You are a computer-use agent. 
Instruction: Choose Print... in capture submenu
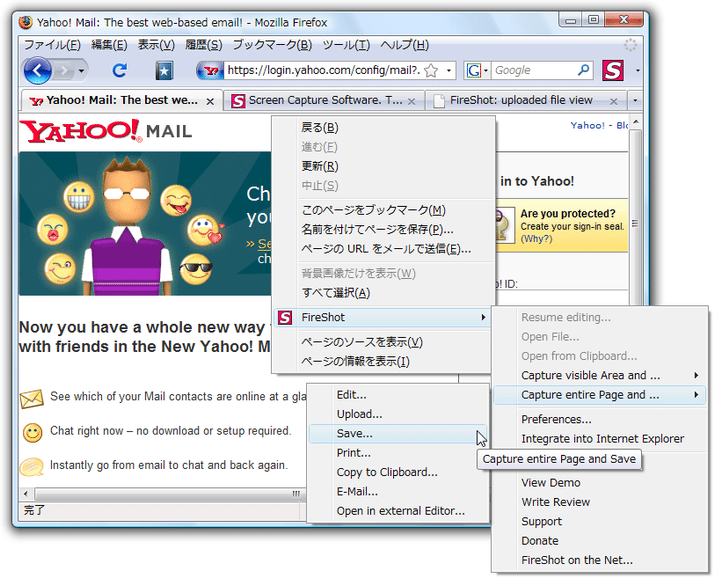point(398,453)
